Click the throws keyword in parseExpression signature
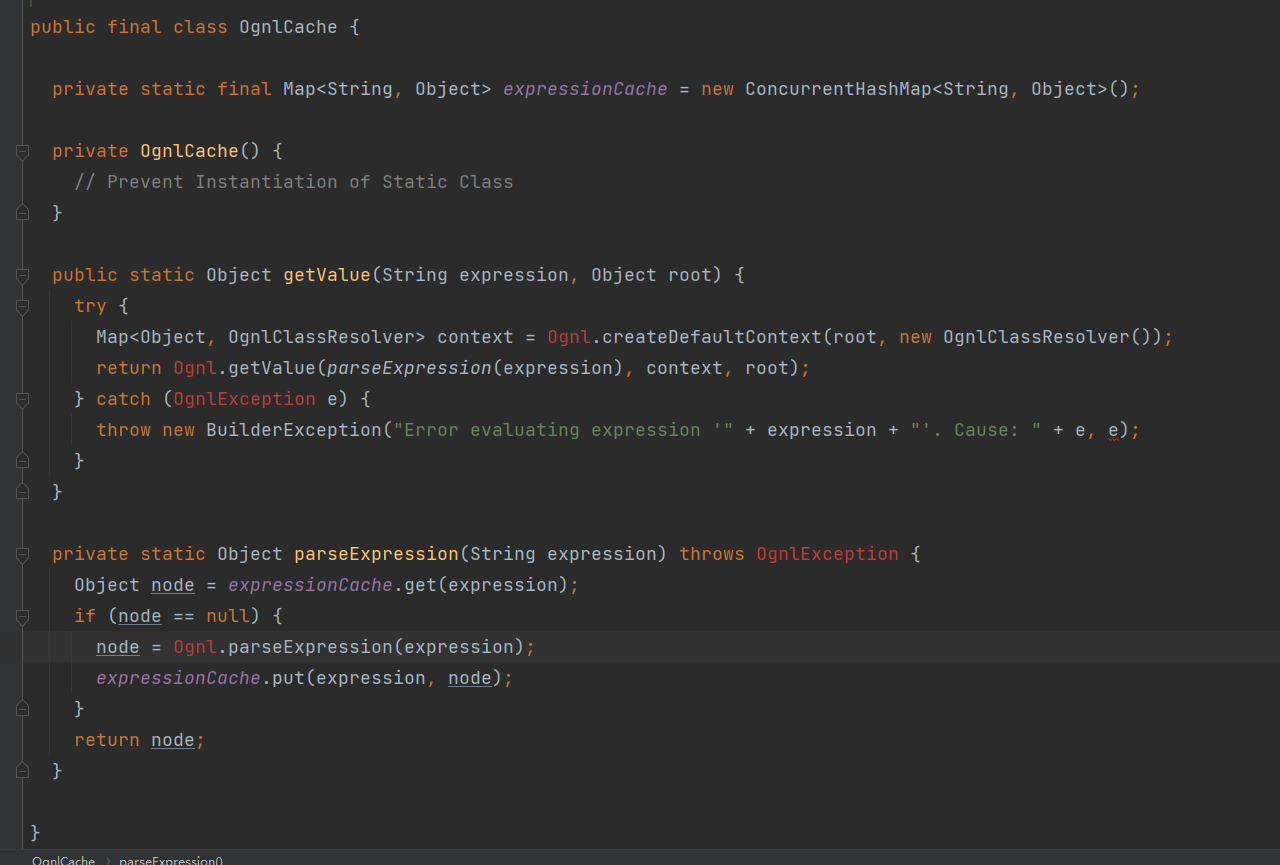 pyautogui.click(x=712, y=554)
